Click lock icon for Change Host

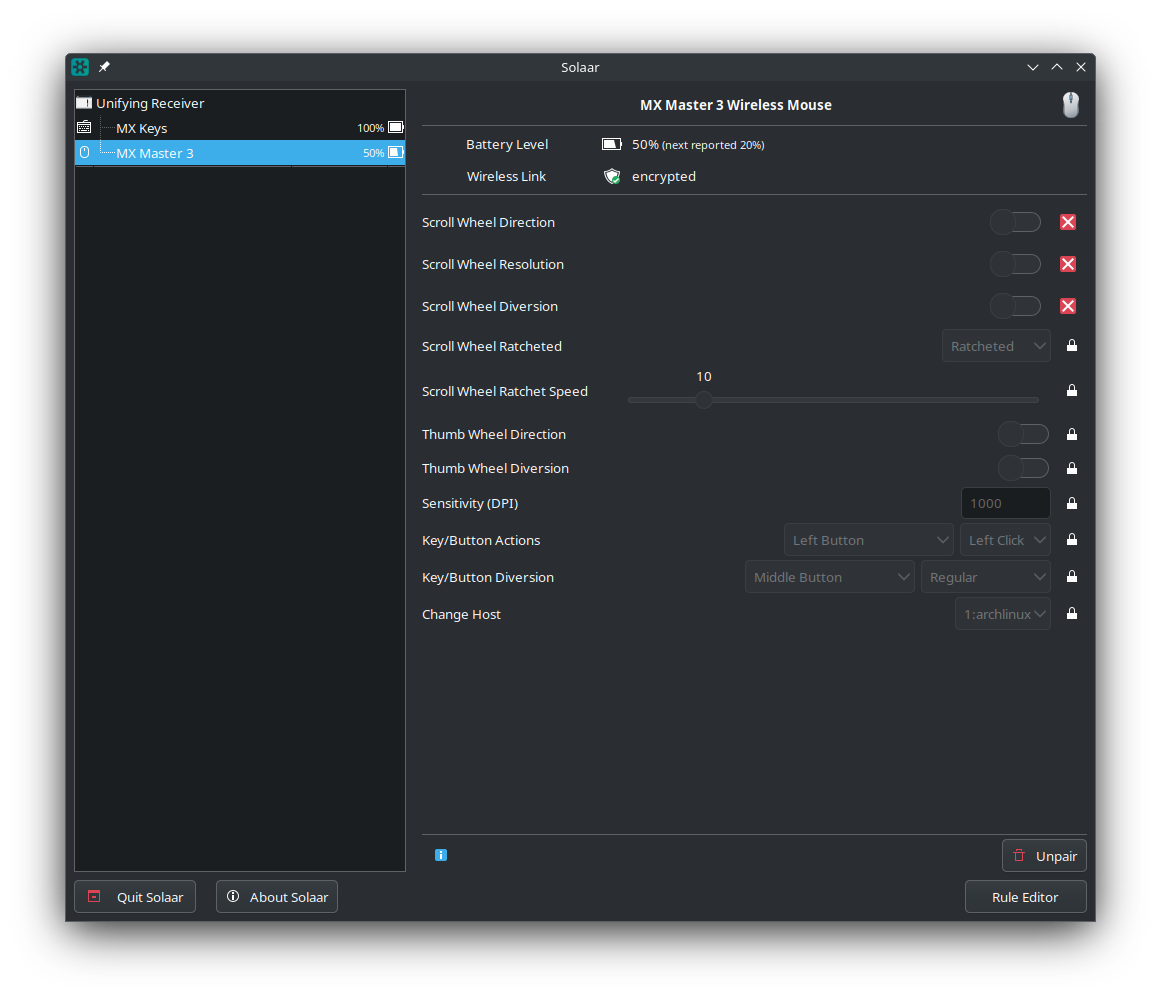coord(1071,613)
